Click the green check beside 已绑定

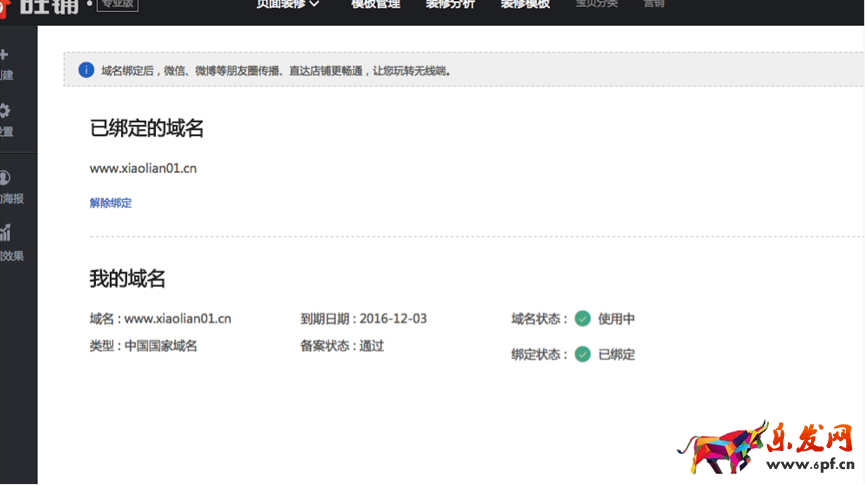(x=583, y=354)
